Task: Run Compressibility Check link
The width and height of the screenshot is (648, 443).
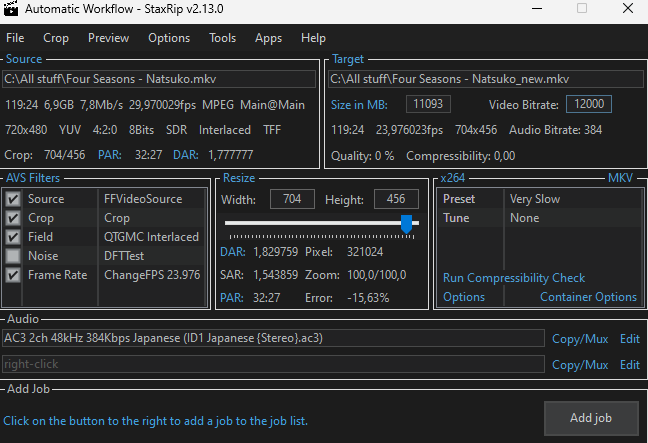Action: click(514, 278)
